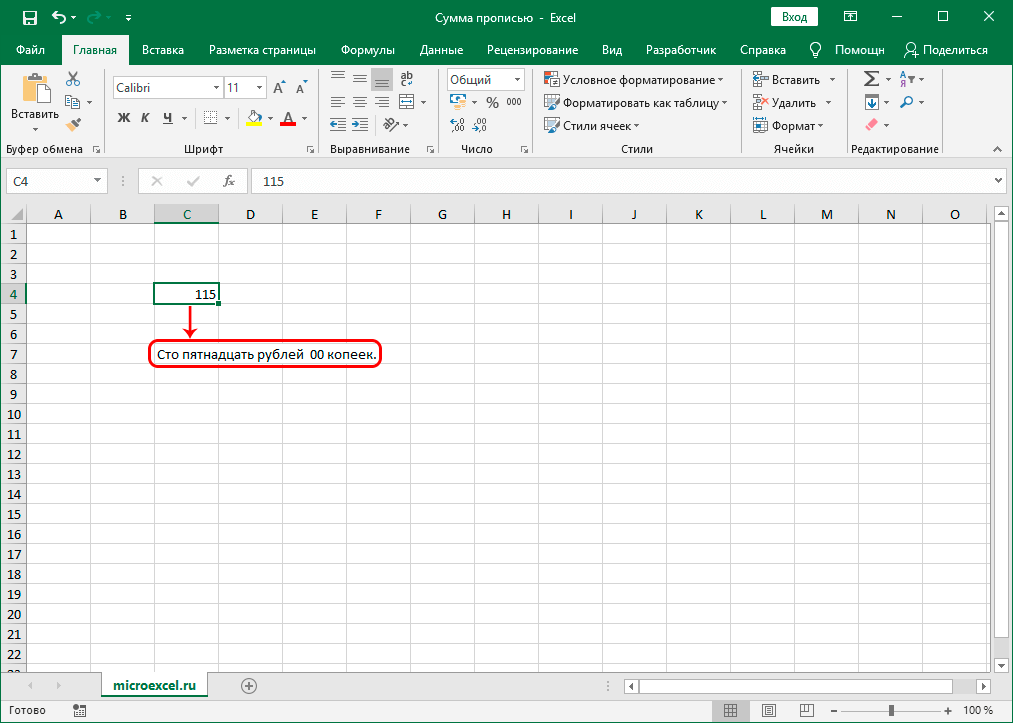This screenshot has width=1013, height=723.
Task: Switch to Page Layout view icon
Action: (x=769, y=710)
